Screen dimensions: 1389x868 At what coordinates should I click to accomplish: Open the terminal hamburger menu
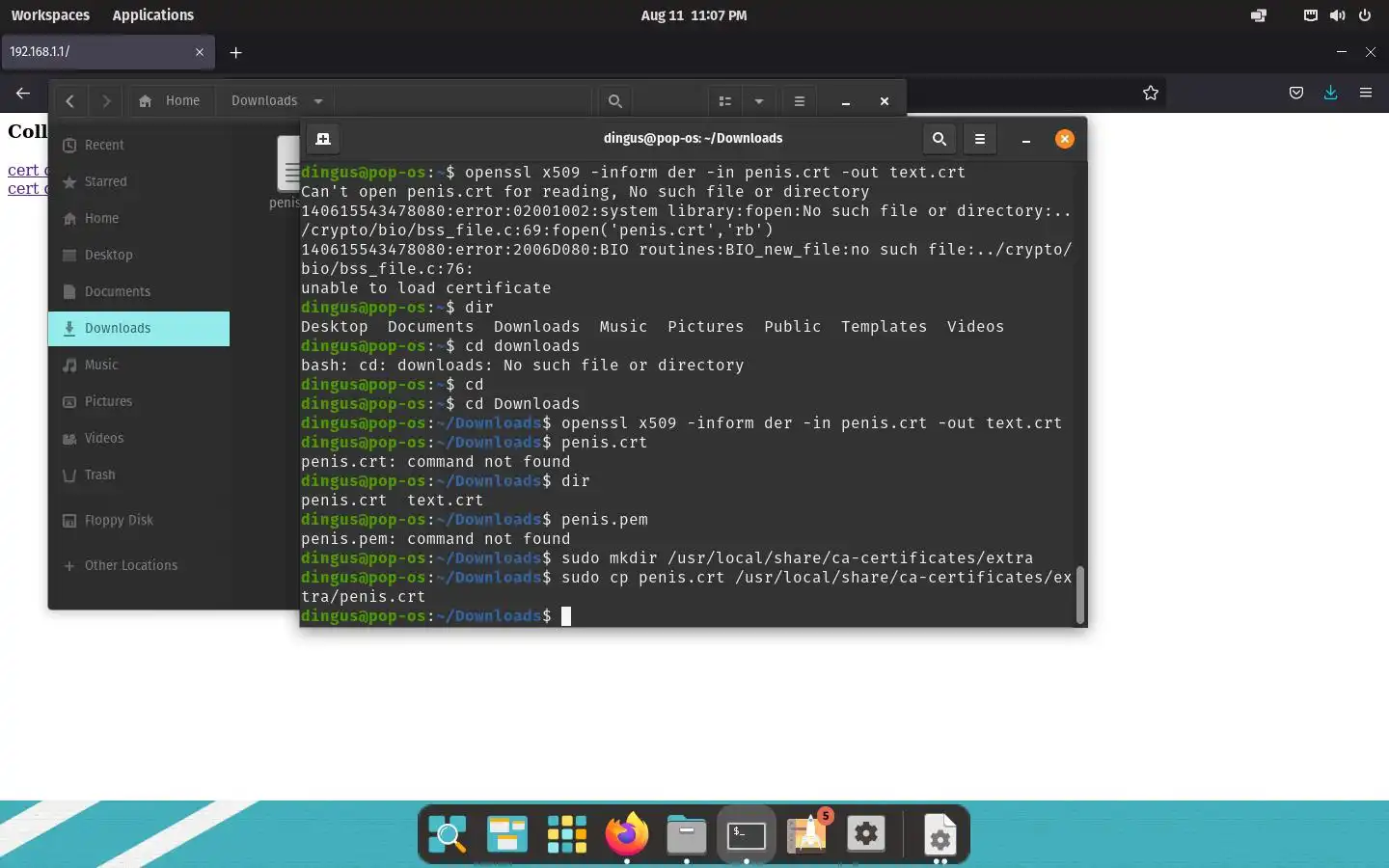[980, 139]
